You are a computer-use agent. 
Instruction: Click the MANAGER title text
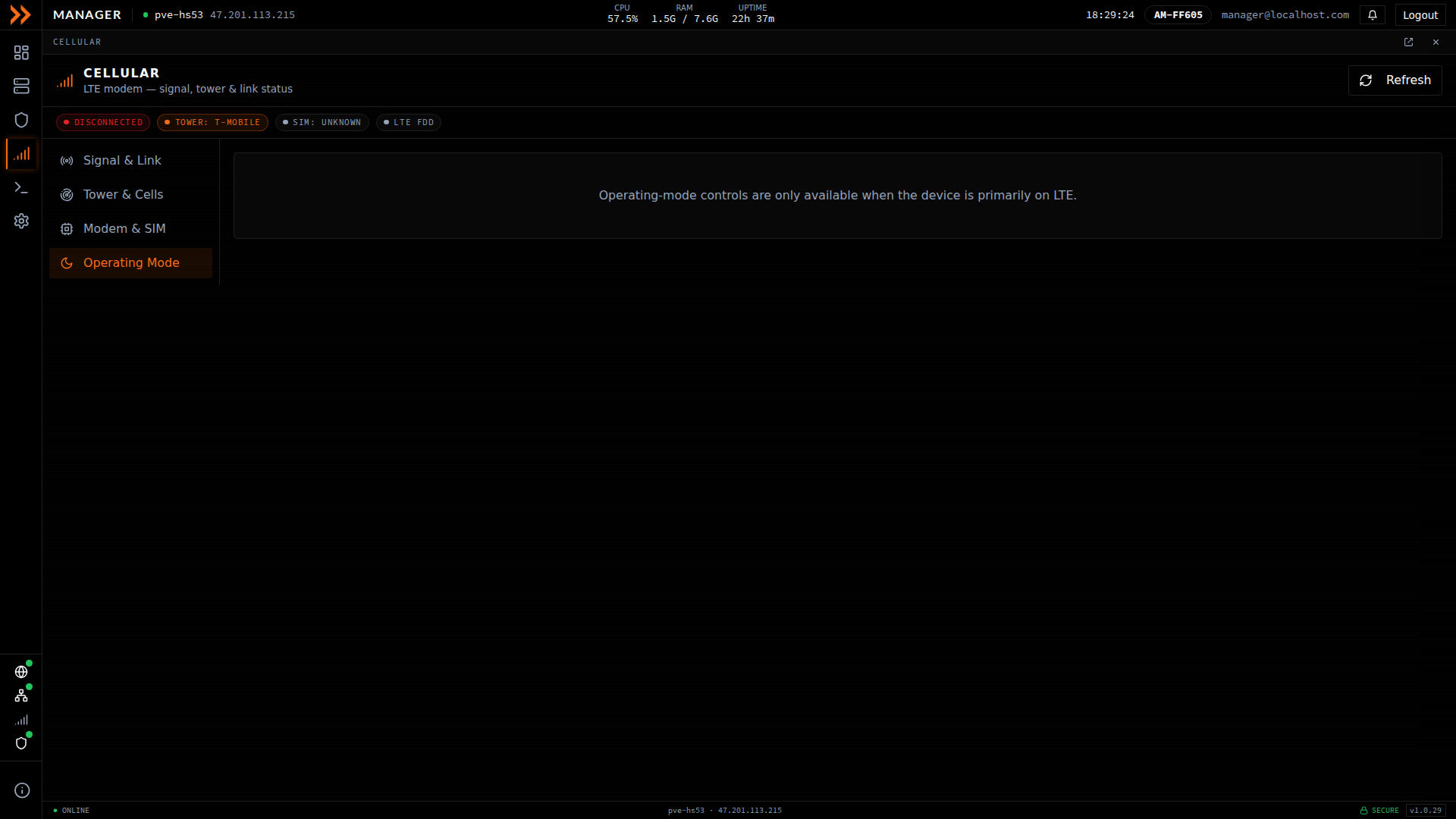point(86,15)
